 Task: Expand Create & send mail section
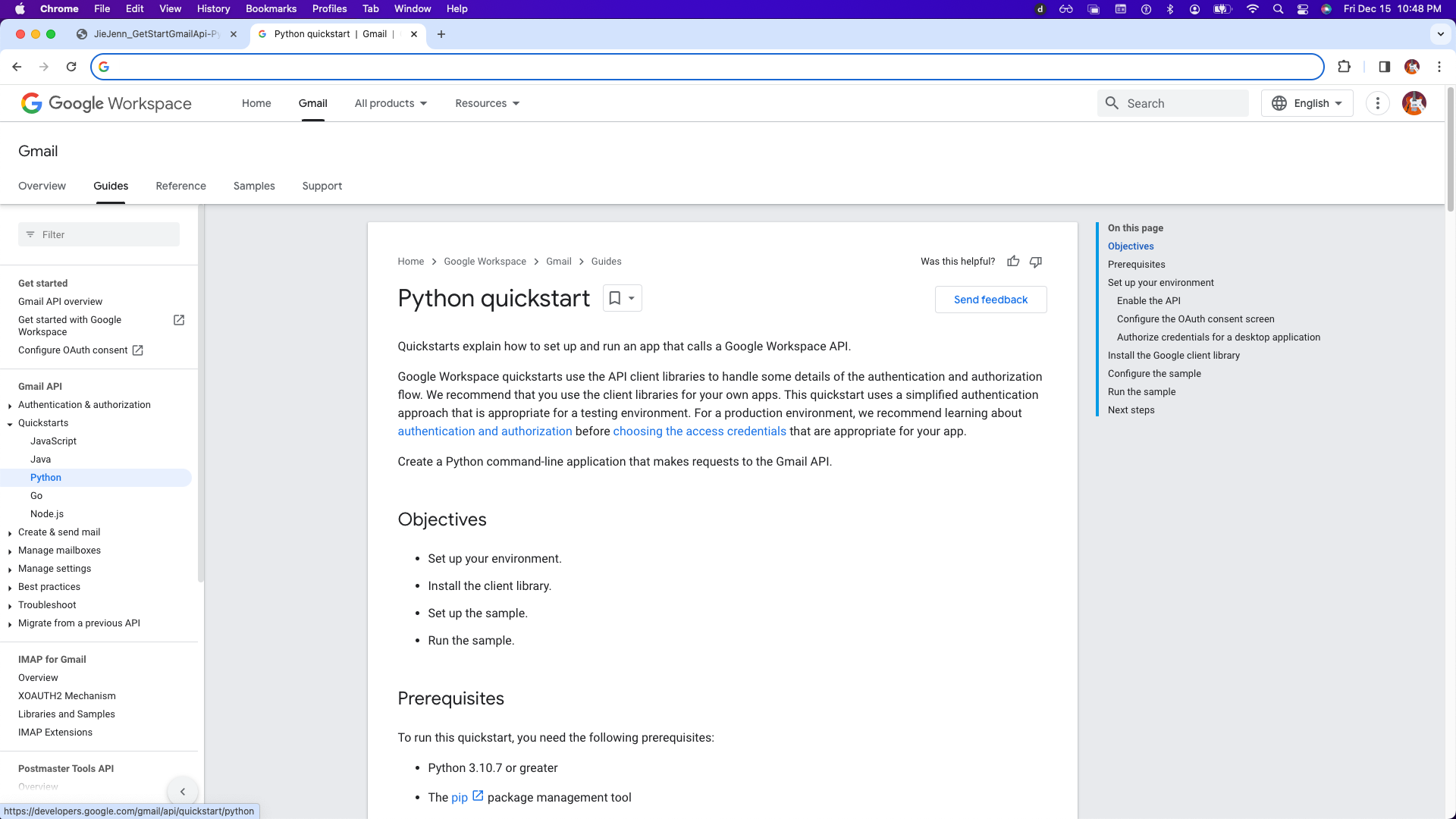pos(10,533)
